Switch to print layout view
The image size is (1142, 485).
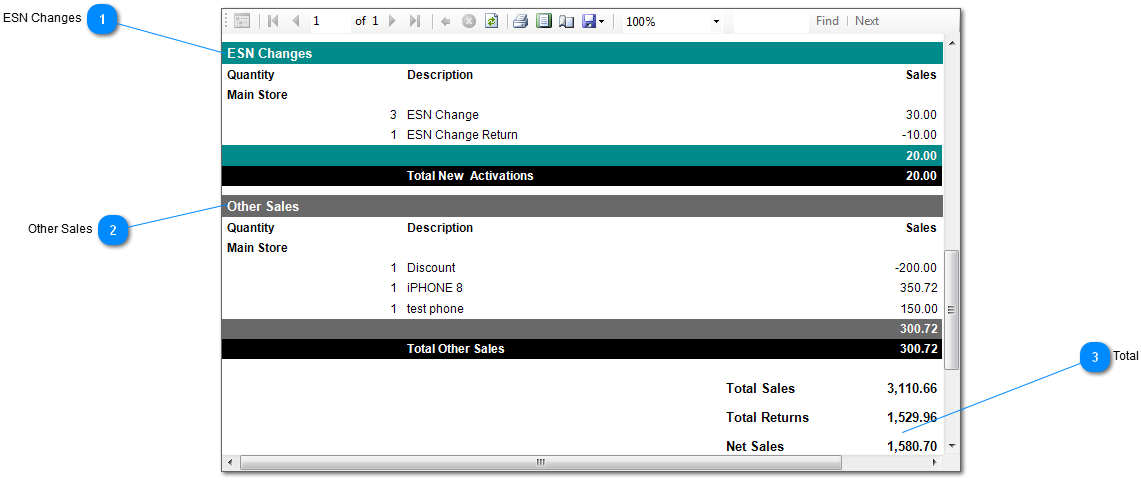pyautogui.click(x=543, y=21)
